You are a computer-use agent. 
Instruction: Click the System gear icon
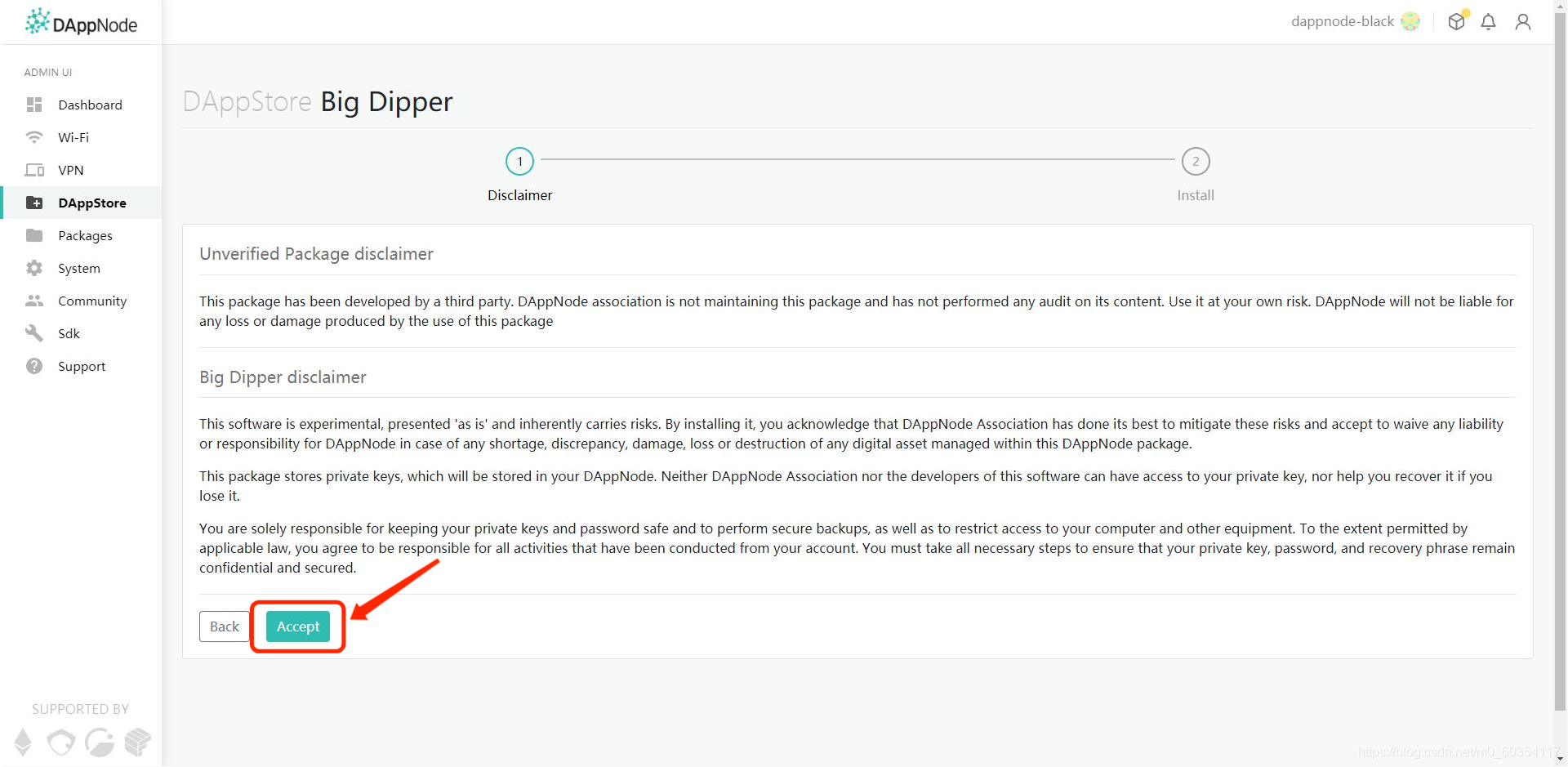(x=34, y=268)
